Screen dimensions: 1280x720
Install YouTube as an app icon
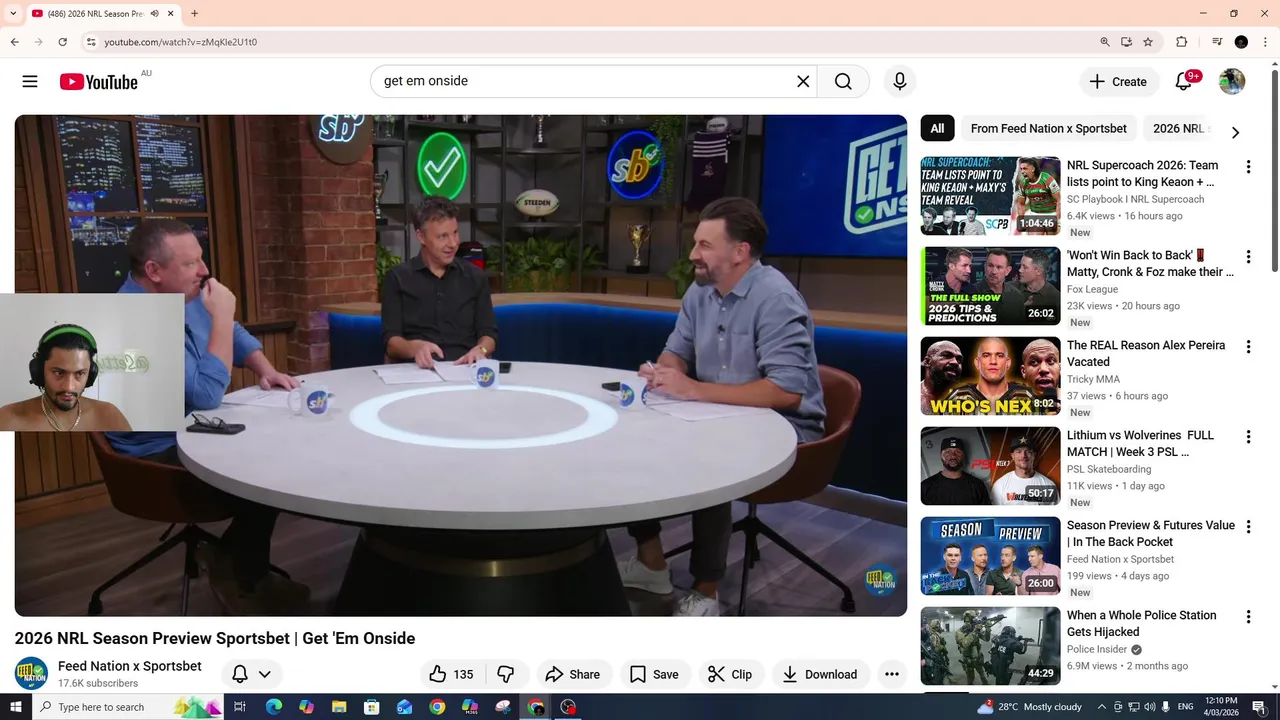(x=1126, y=42)
